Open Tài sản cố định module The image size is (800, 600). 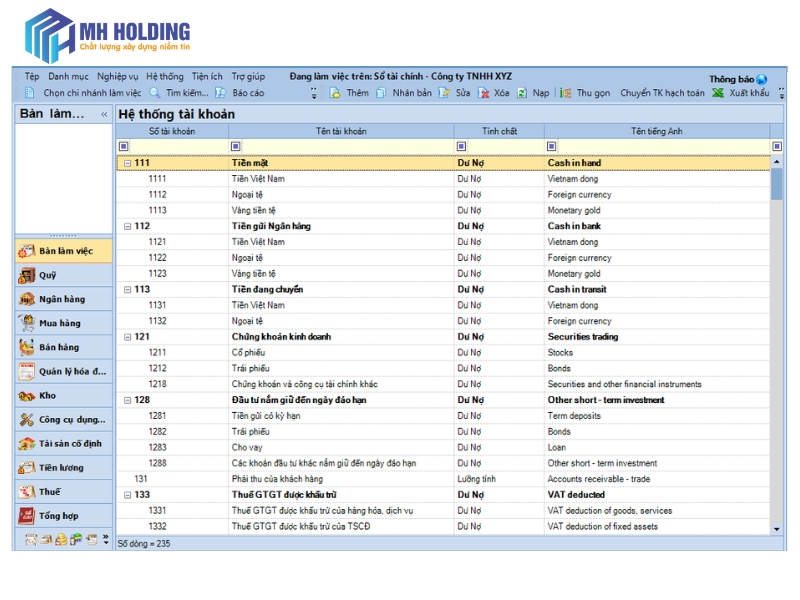point(64,444)
